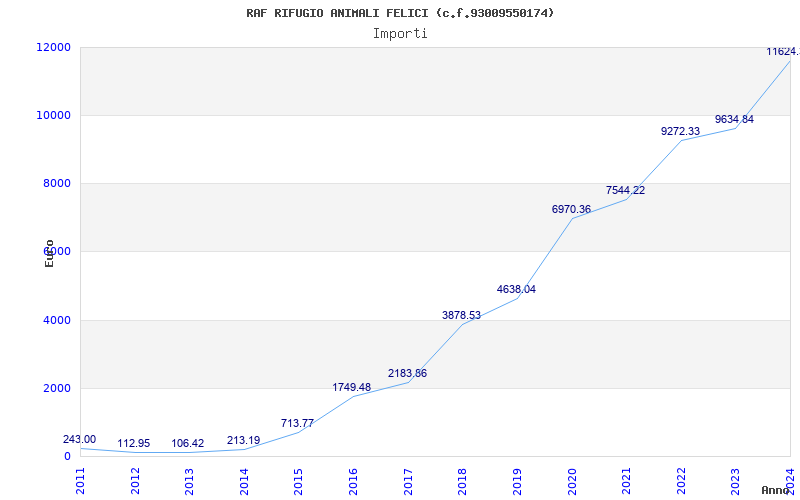Click the 2183.86 data label

tap(407, 373)
